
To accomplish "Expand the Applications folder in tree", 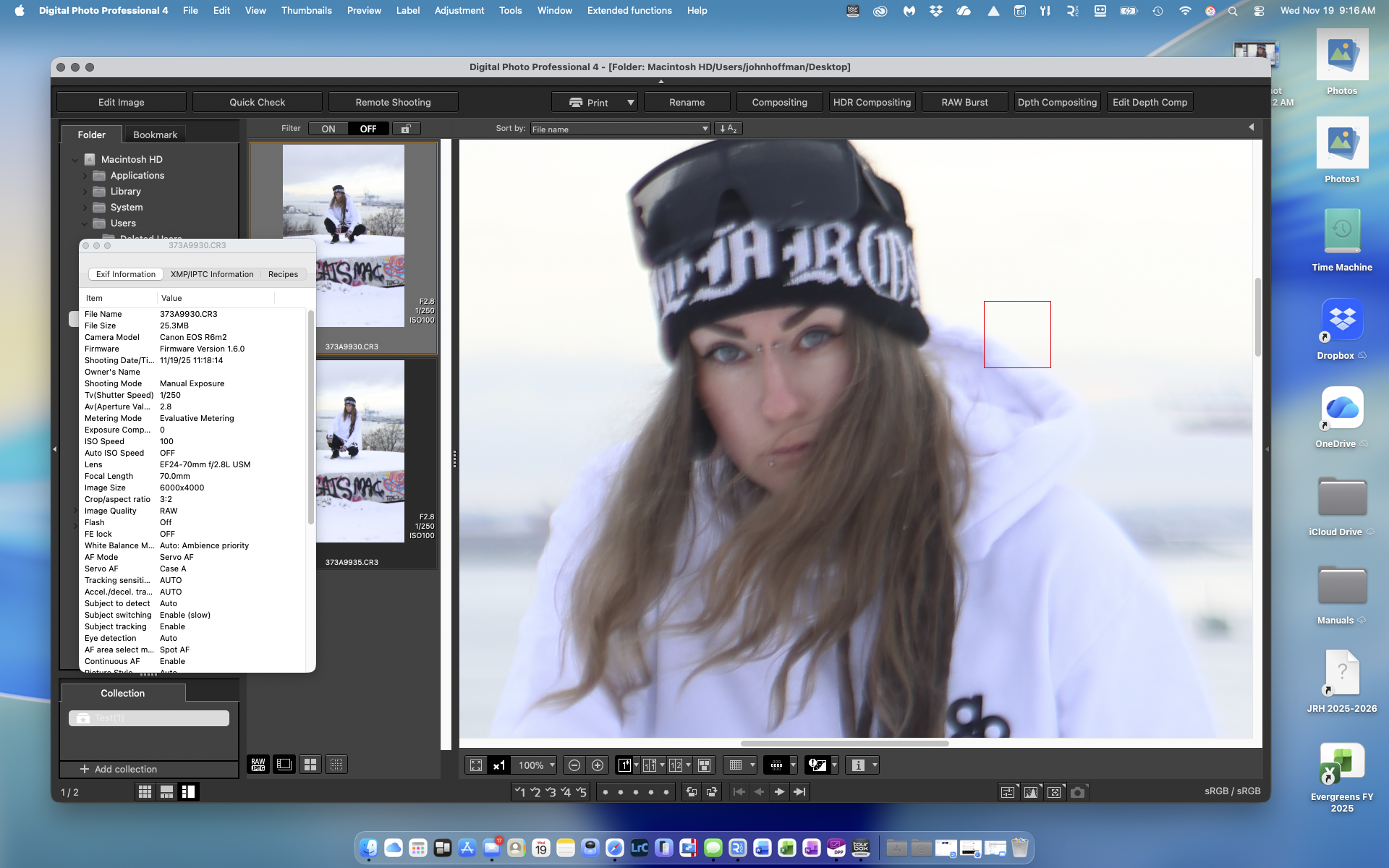I will point(85,176).
